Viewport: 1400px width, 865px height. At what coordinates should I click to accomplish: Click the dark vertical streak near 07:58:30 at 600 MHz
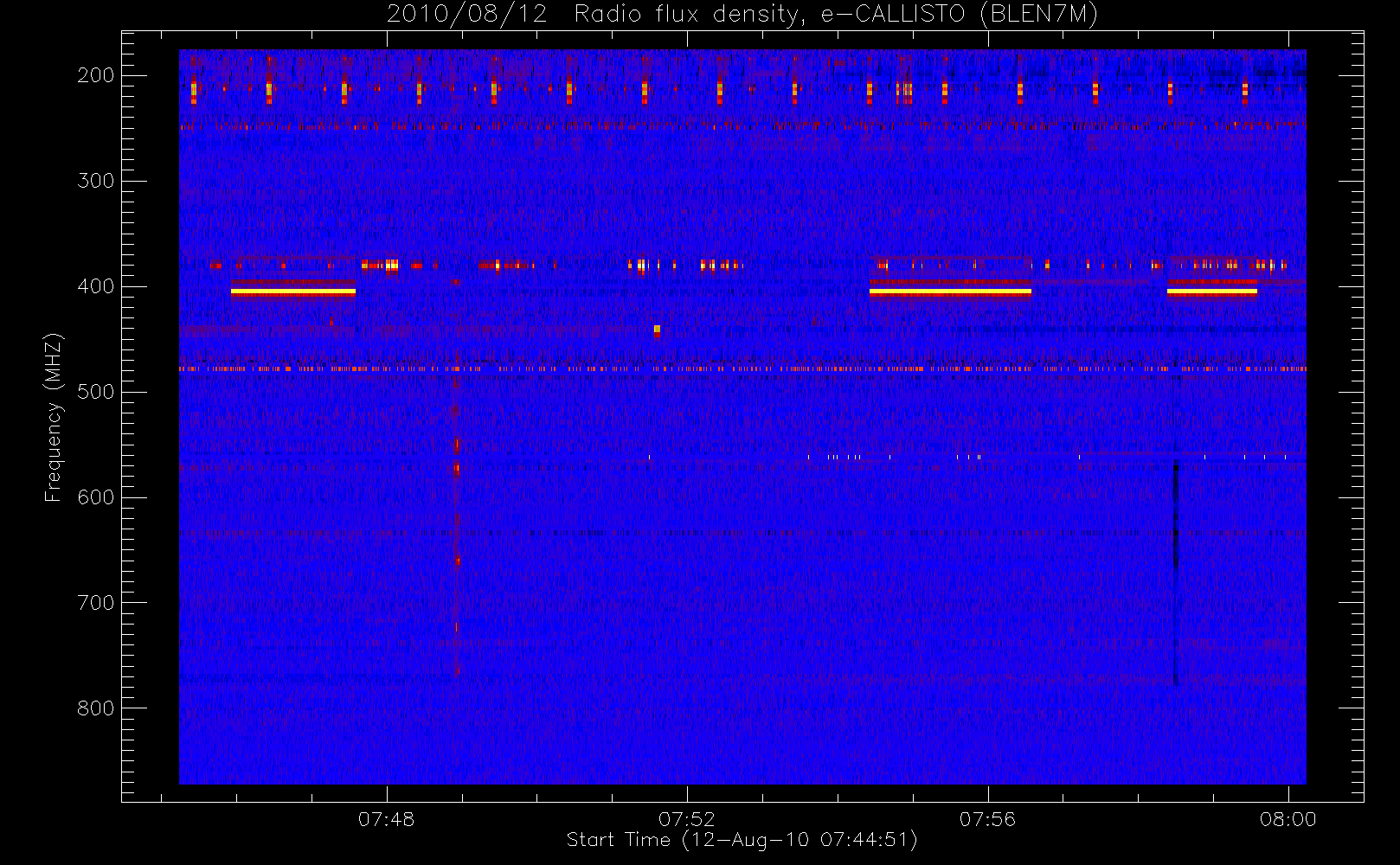point(1175,571)
